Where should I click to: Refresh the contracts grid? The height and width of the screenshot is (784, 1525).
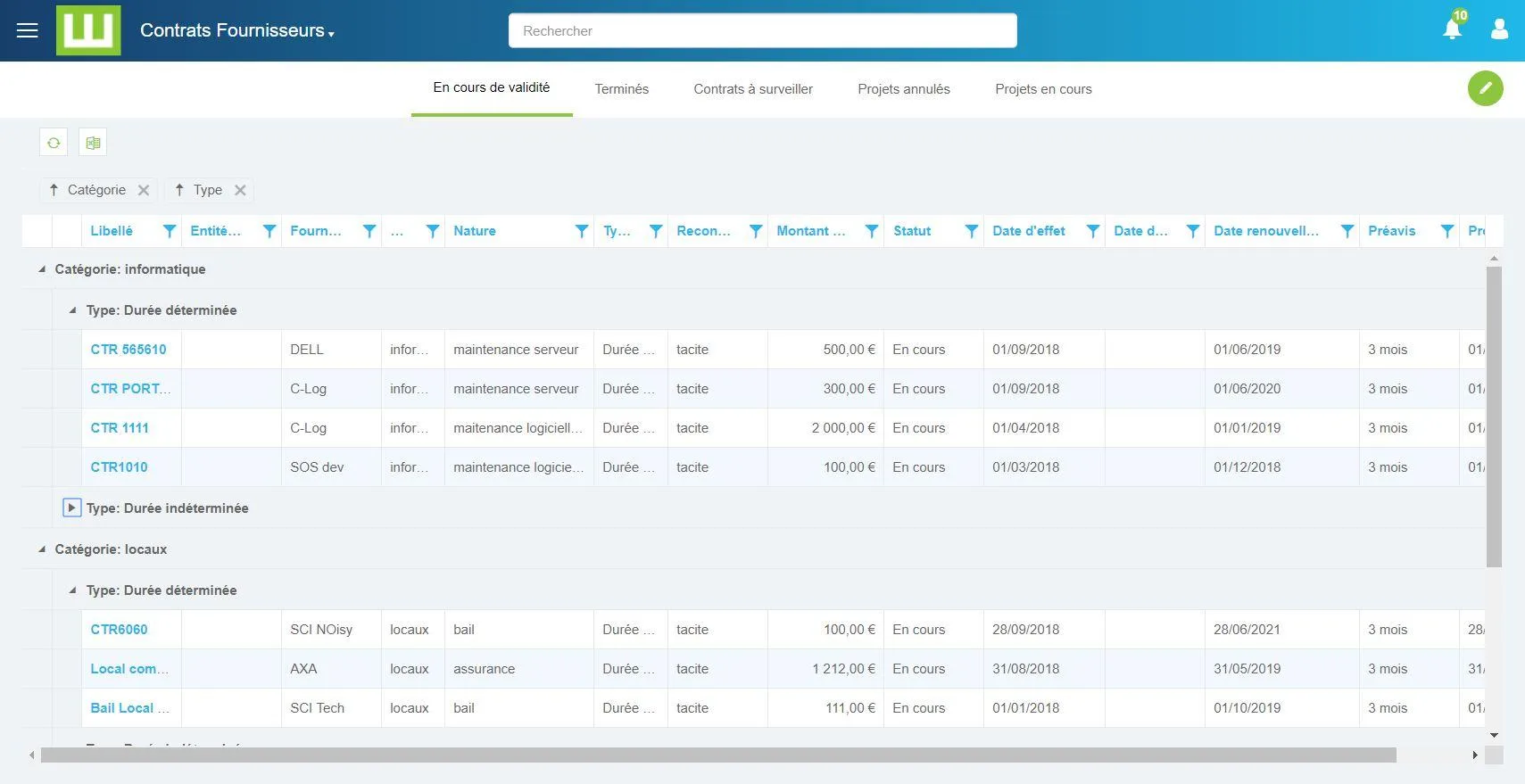pyautogui.click(x=54, y=143)
